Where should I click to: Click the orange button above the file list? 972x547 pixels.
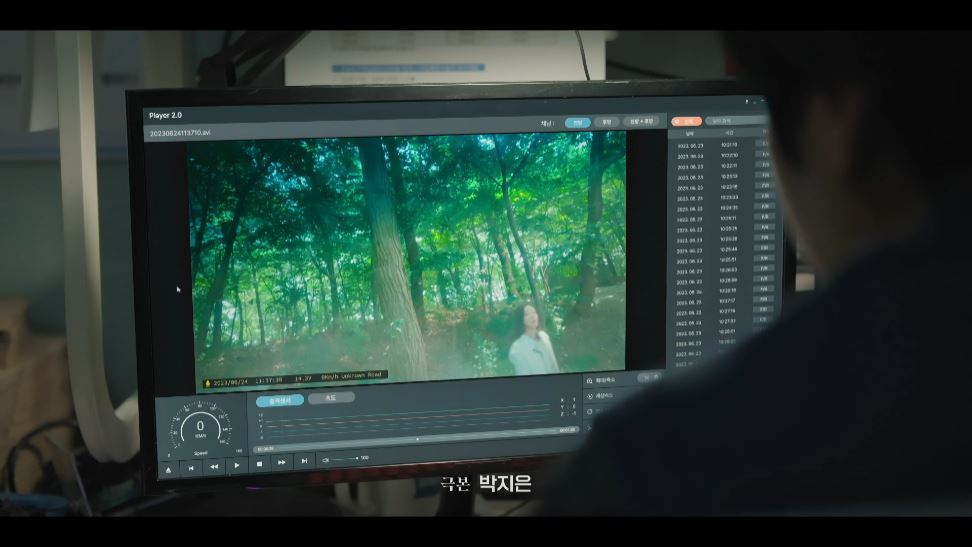[x=687, y=122]
